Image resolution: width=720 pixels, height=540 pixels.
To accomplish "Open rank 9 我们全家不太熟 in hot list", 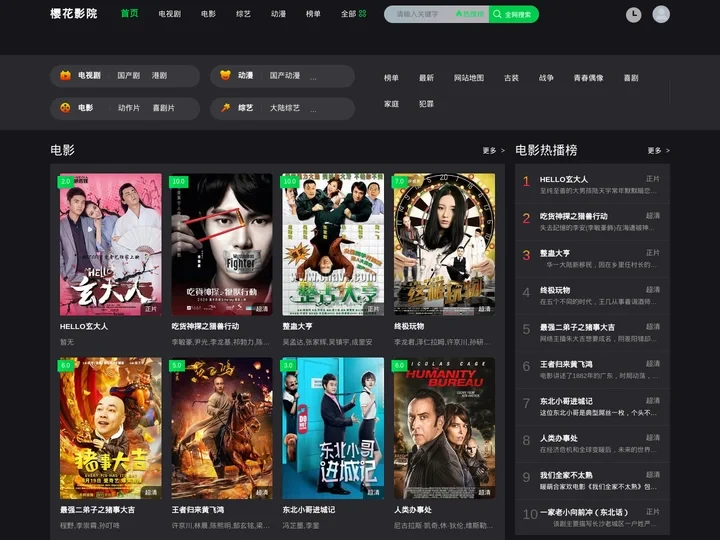I will [x=592, y=481].
